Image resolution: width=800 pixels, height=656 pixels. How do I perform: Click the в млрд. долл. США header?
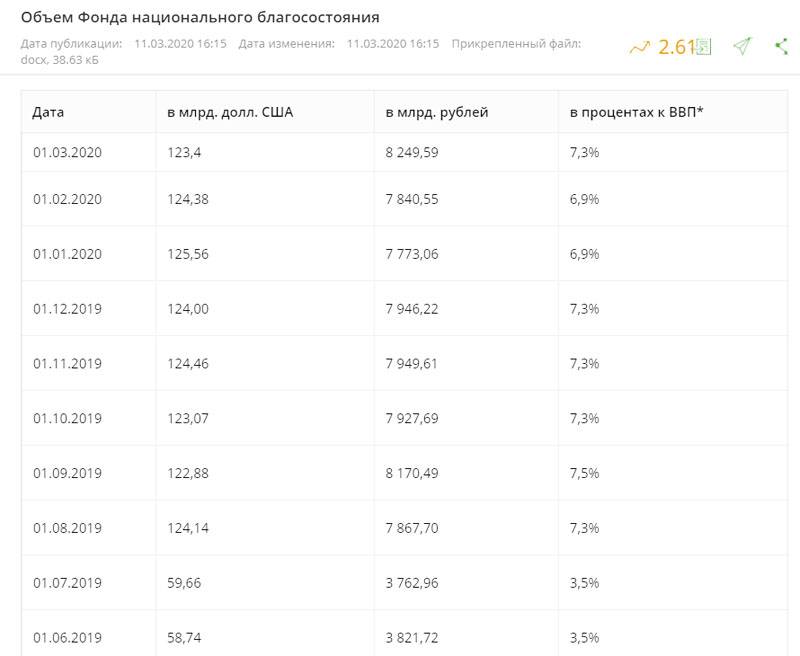point(230,112)
